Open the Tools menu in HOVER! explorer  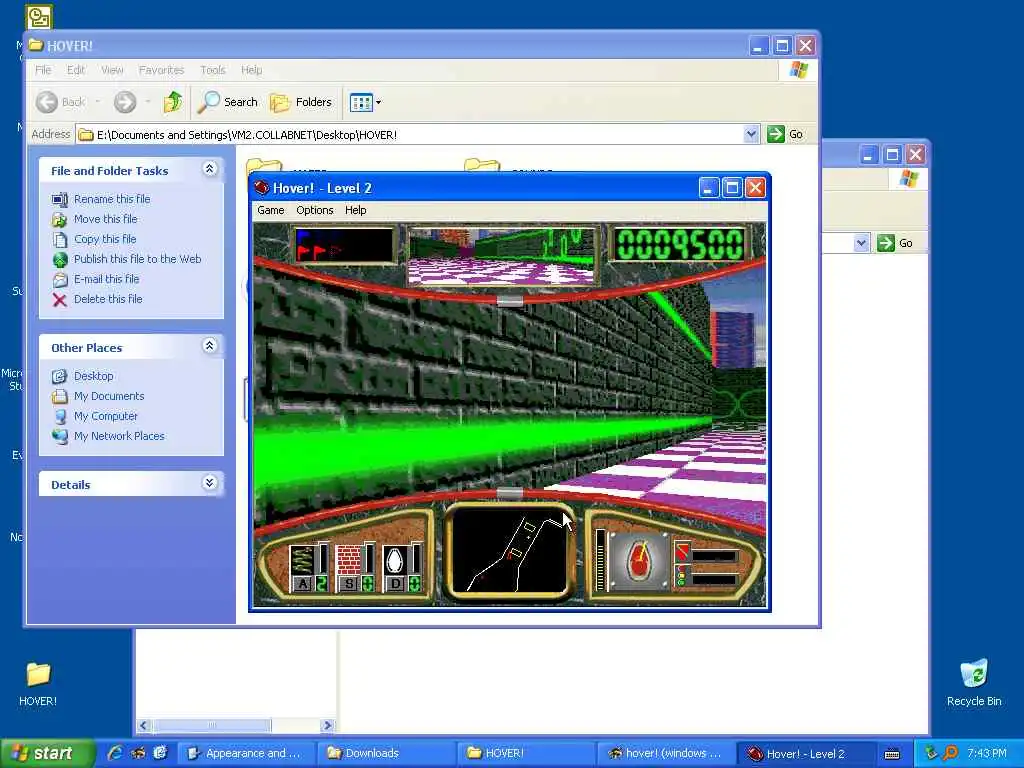coord(213,70)
